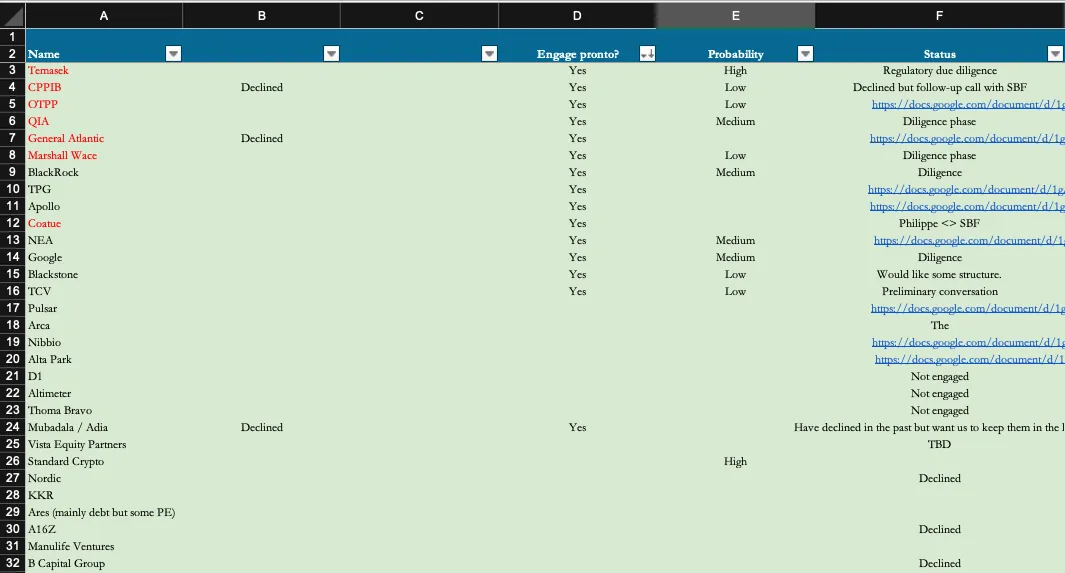
Task: Open the column B filter dropdown
Action: point(331,54)
